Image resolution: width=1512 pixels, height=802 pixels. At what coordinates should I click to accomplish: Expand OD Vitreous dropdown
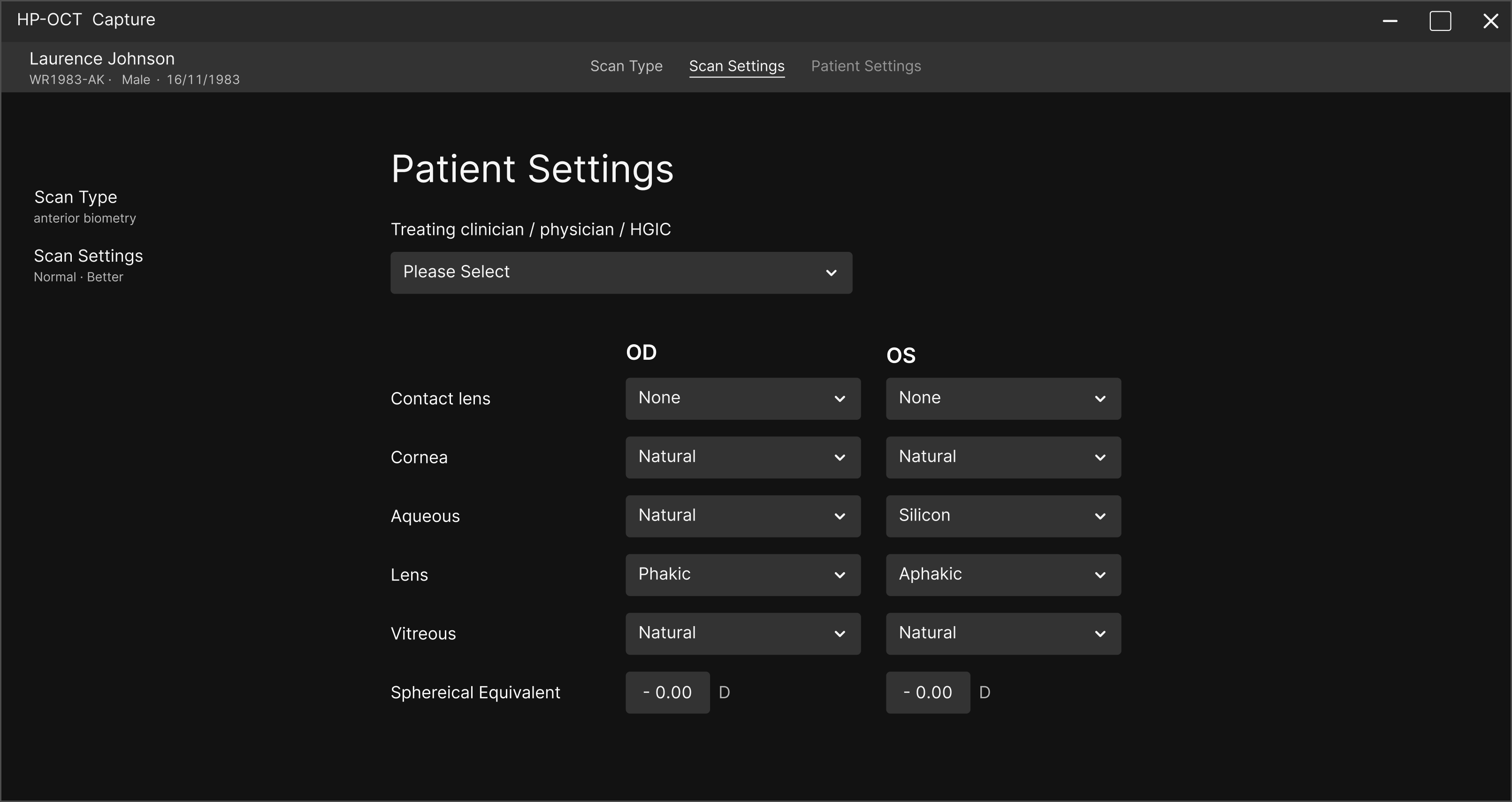[742, 633]
